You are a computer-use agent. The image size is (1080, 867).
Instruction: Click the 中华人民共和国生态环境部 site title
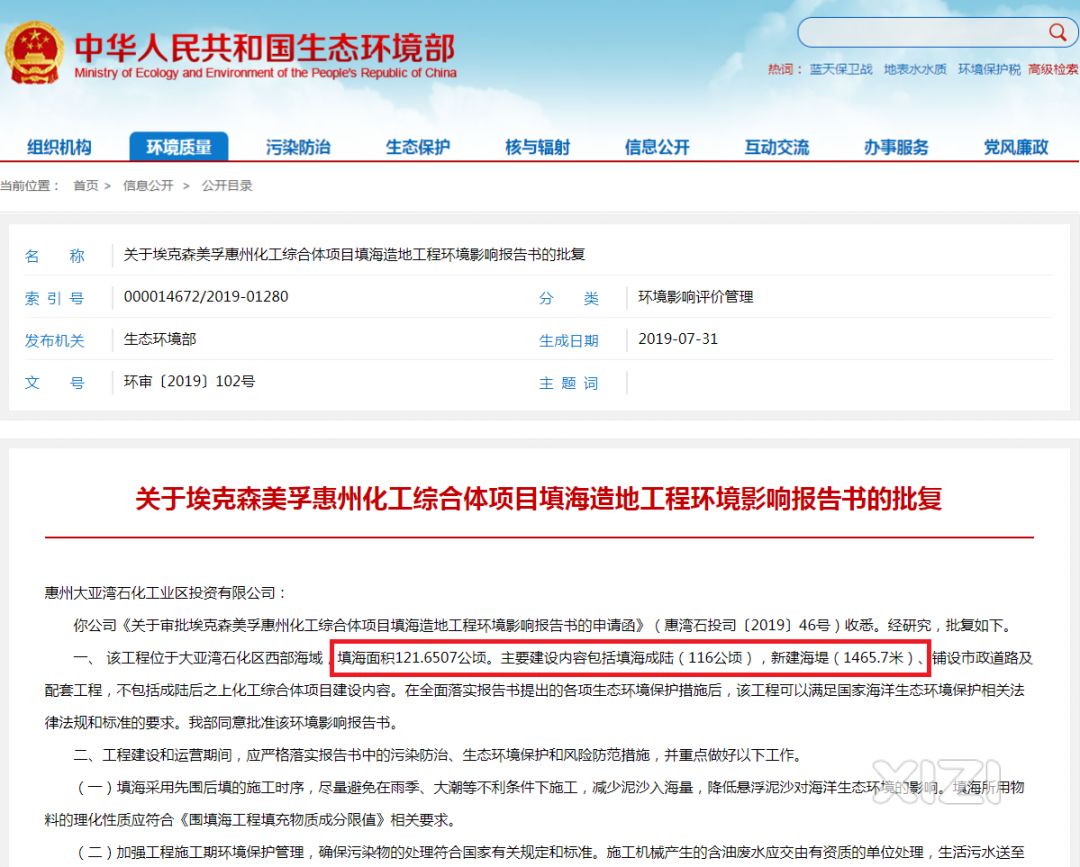click(265, 47)
